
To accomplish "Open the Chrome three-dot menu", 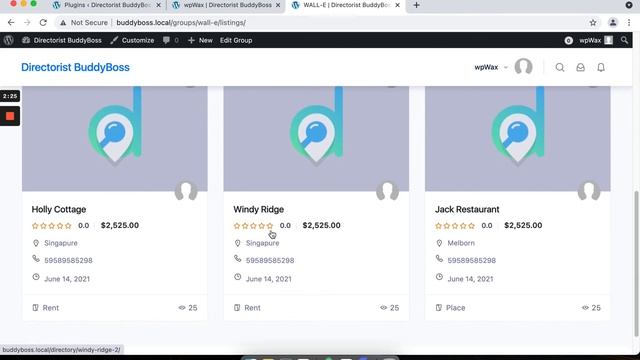I will tap(629, 22).
